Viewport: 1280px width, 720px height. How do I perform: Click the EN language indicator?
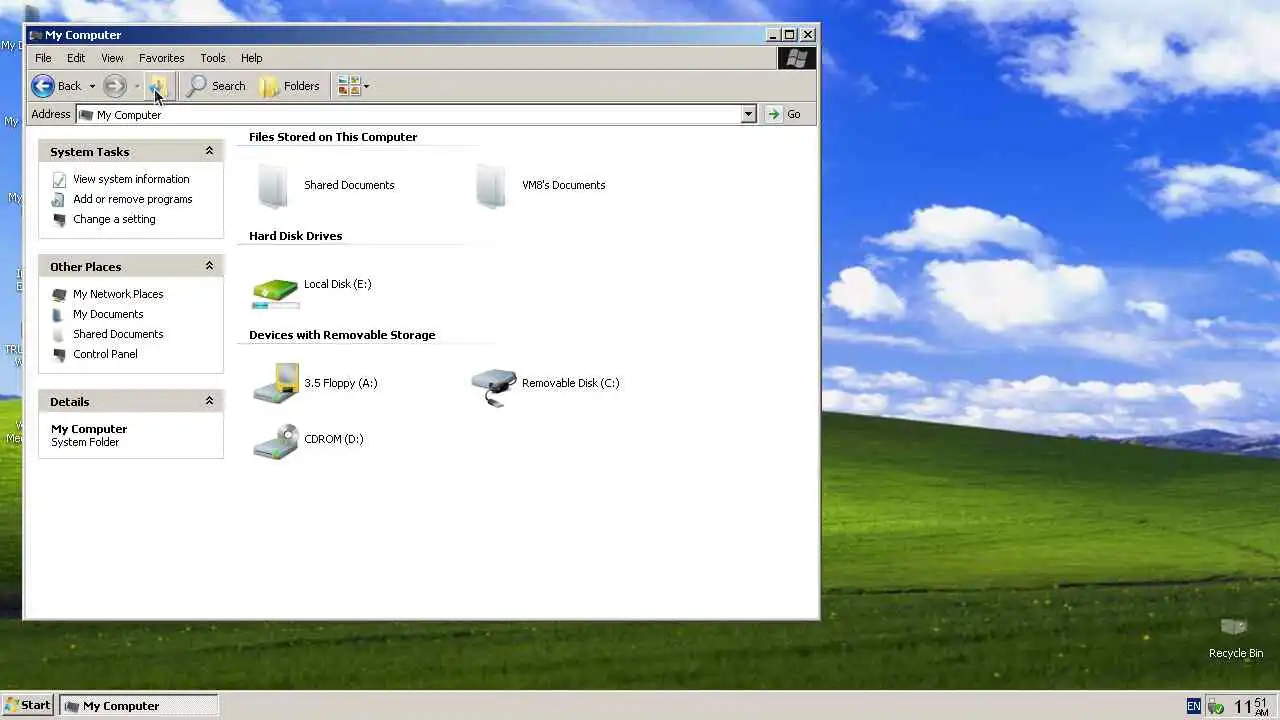pos(1193,706)
